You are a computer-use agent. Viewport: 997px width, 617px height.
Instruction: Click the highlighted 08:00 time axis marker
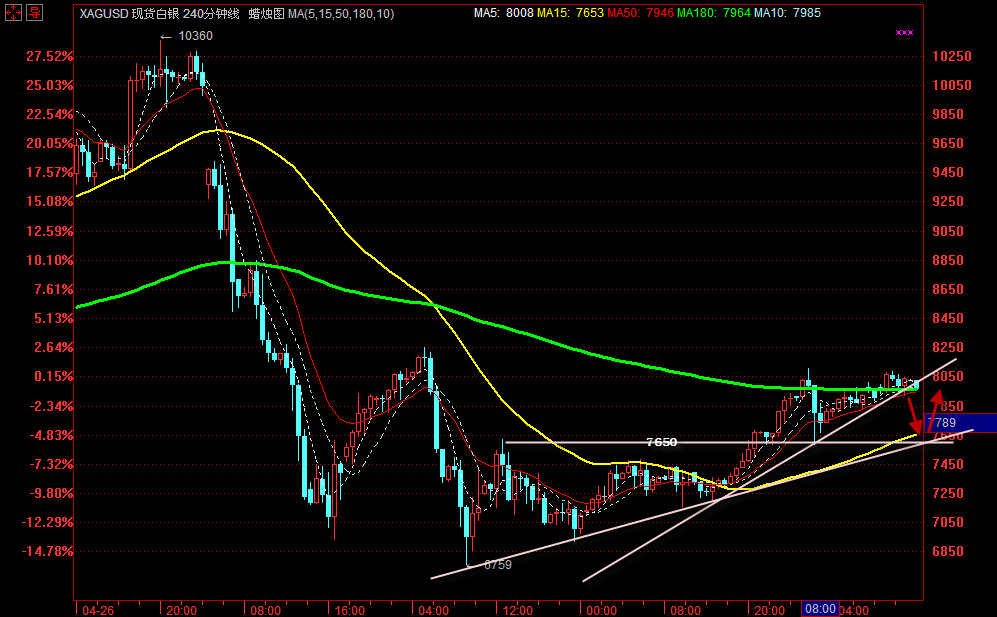coord(820,608)
